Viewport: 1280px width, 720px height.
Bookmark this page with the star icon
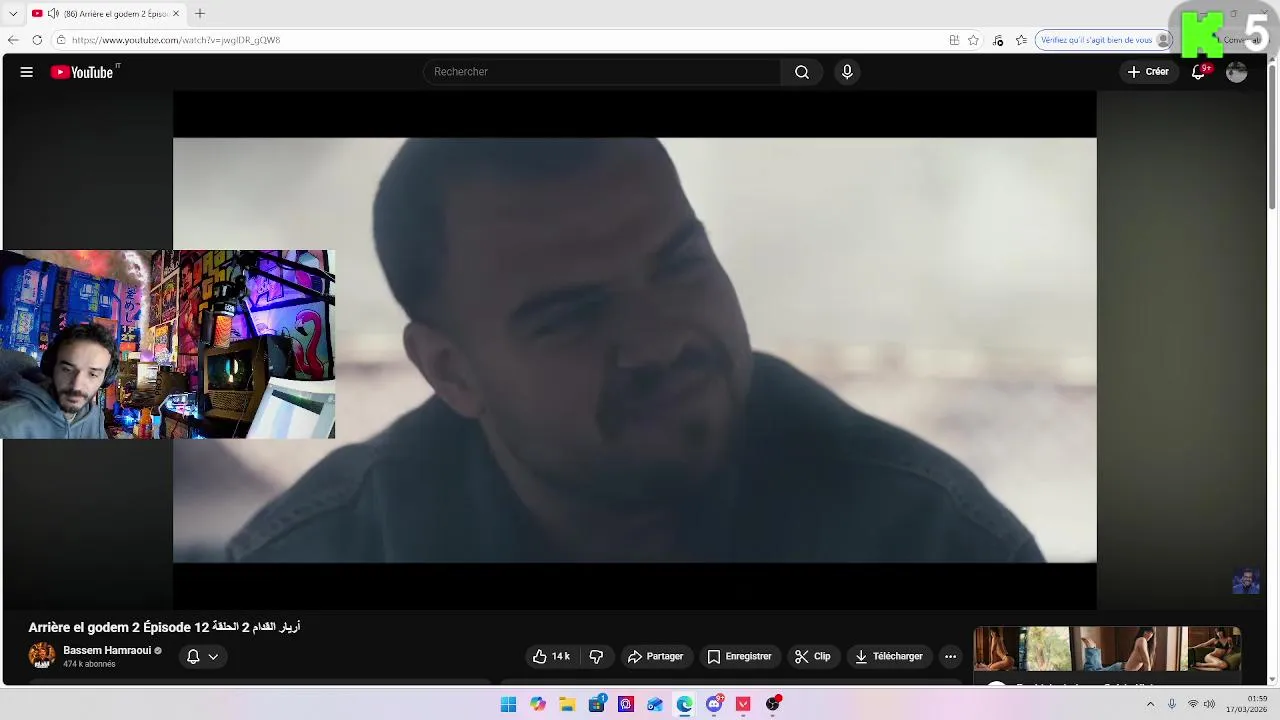pos(974,40)
